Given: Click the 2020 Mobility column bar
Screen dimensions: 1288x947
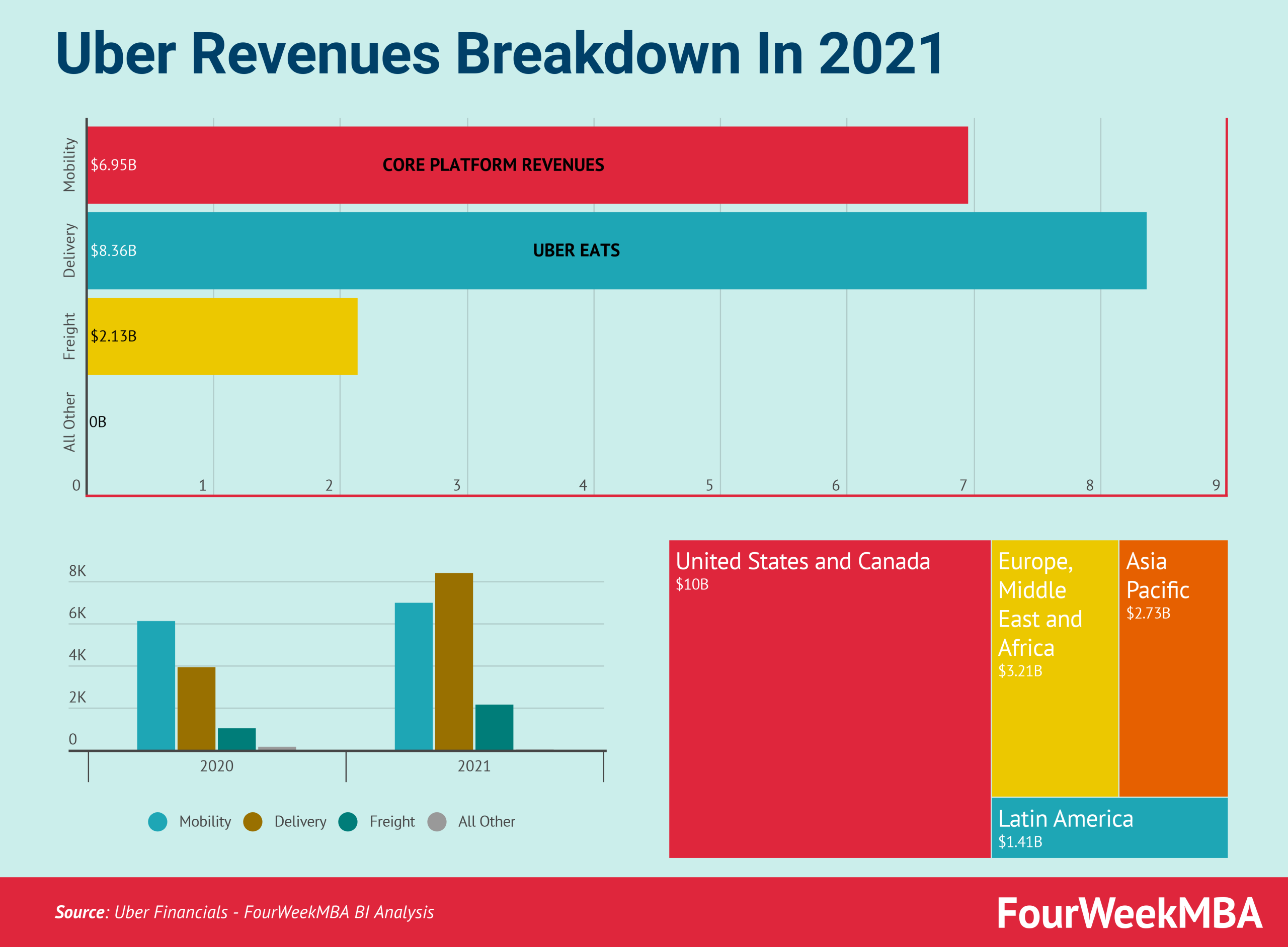Looking at the screenshot, I should (x=156, y=685).
